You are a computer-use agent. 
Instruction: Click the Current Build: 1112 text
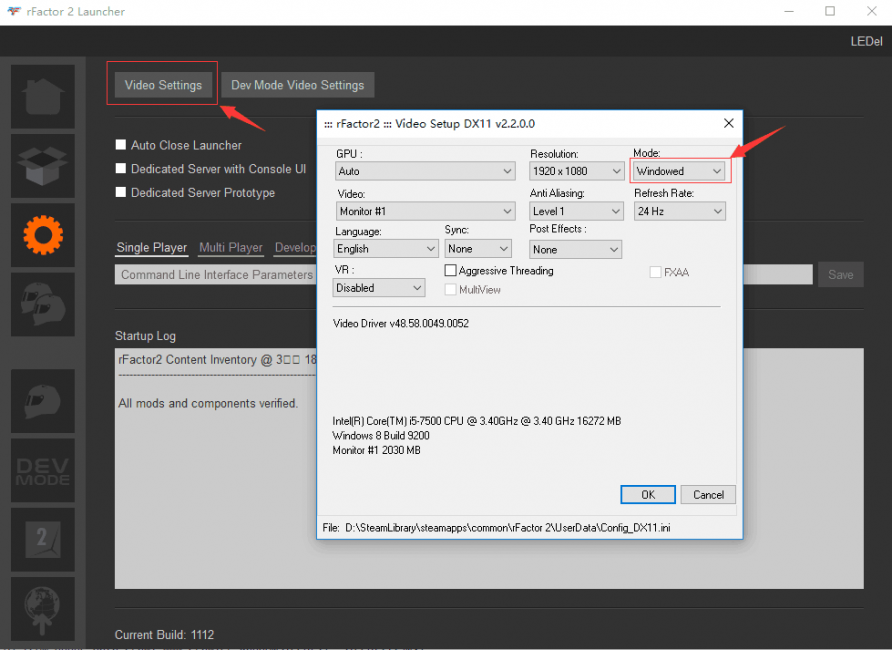[x=164, y=635]
